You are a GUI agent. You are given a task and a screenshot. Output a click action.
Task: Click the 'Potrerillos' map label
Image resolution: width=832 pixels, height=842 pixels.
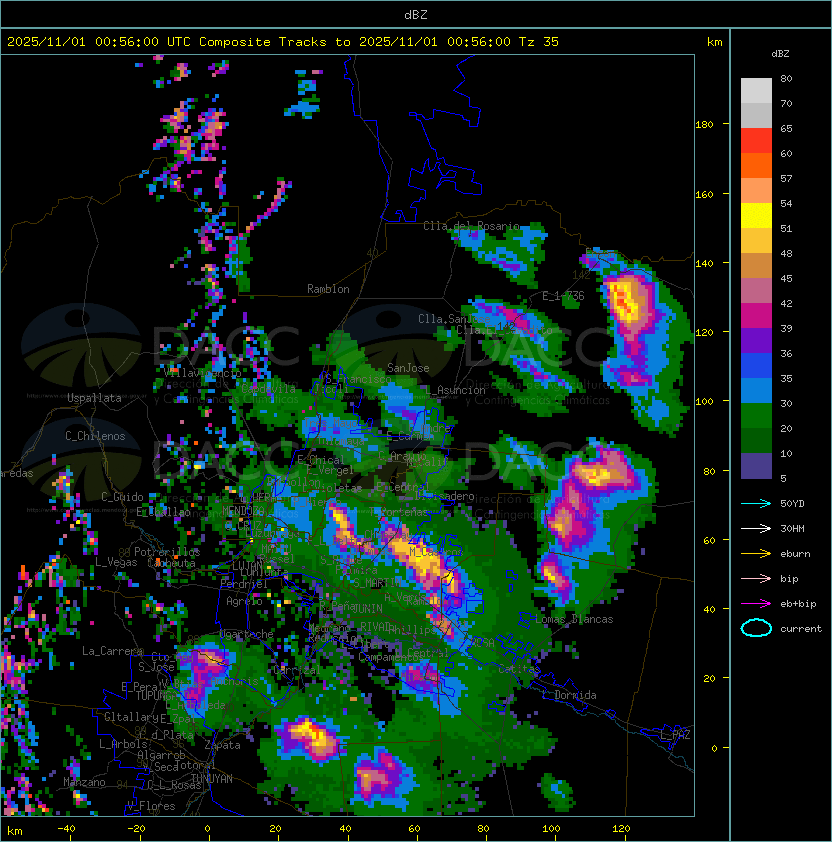[167, 551]
